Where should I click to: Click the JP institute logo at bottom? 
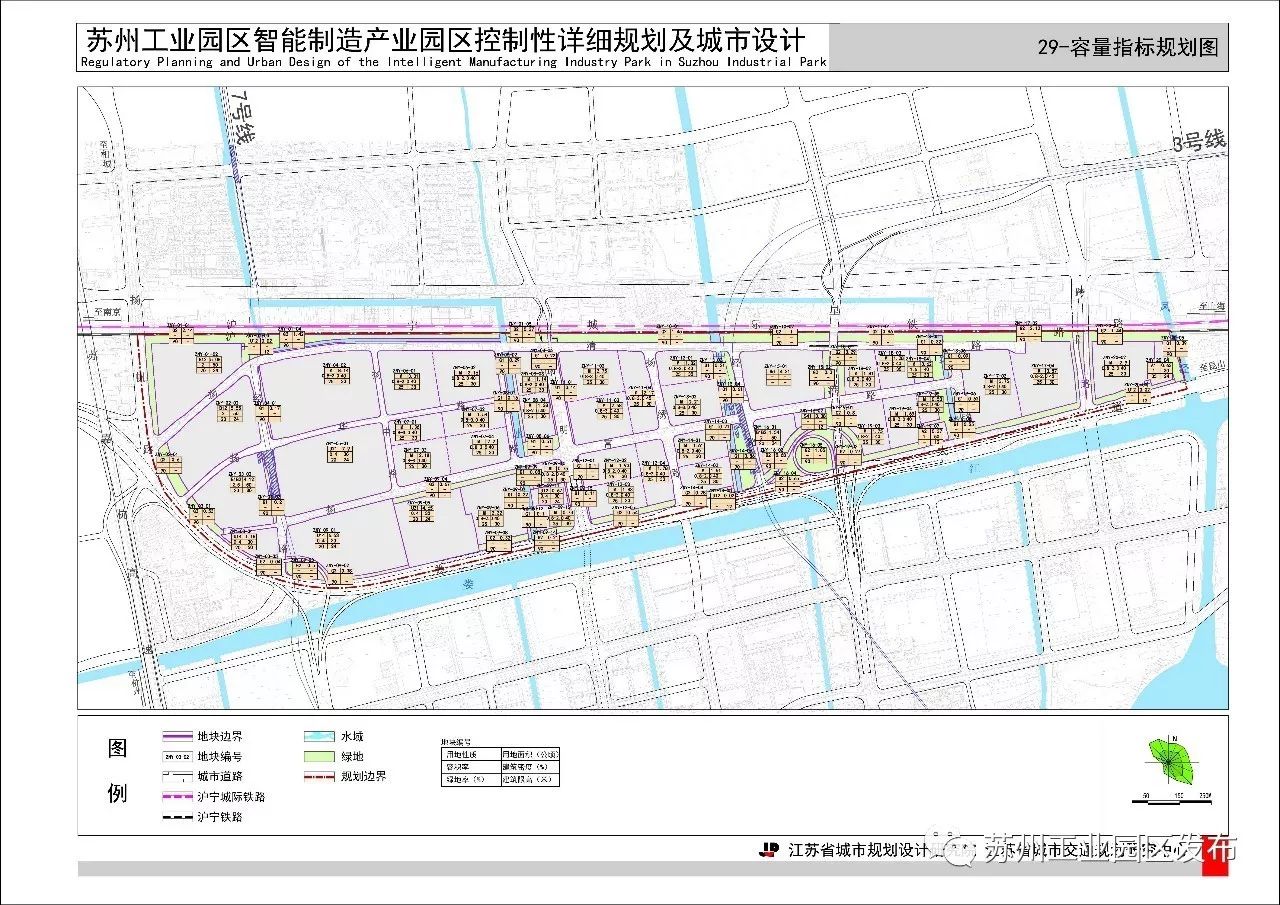click(x=768, y=847)
